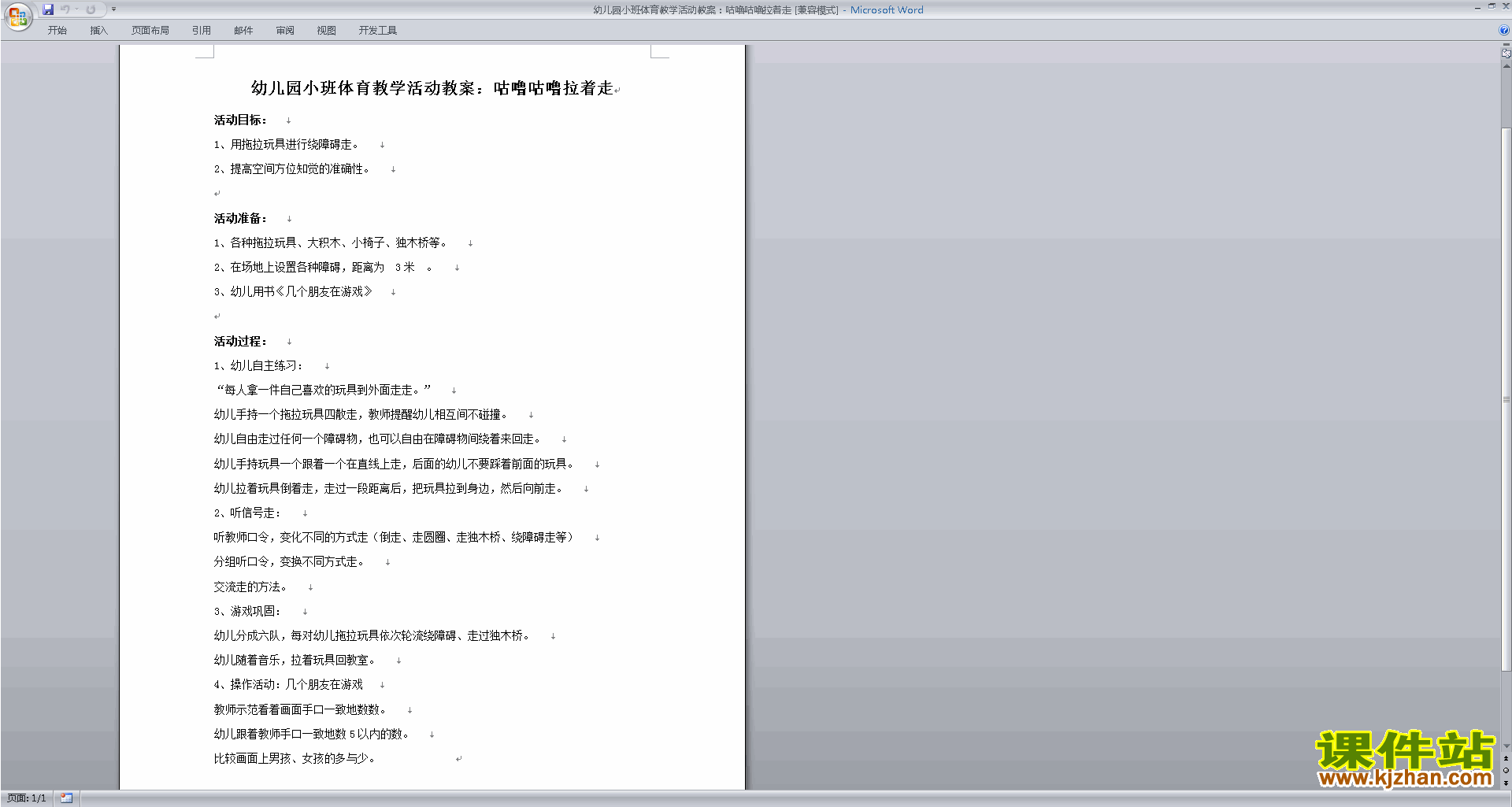This screenshot has width=1512, height=807.
Task: Click the line 幼儿用书《几个朋友在游戏》
Action: click(293, 292)
